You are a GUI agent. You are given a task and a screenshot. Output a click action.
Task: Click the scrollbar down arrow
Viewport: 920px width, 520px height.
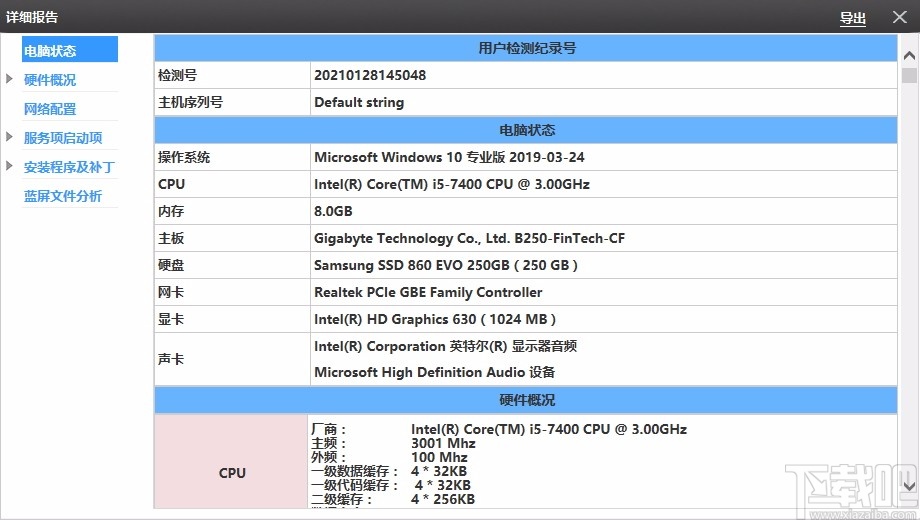909,486
